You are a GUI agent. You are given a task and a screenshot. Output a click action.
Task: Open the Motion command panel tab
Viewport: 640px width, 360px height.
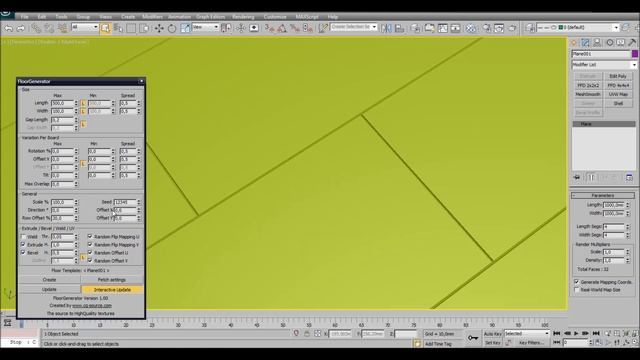point(609,42)
